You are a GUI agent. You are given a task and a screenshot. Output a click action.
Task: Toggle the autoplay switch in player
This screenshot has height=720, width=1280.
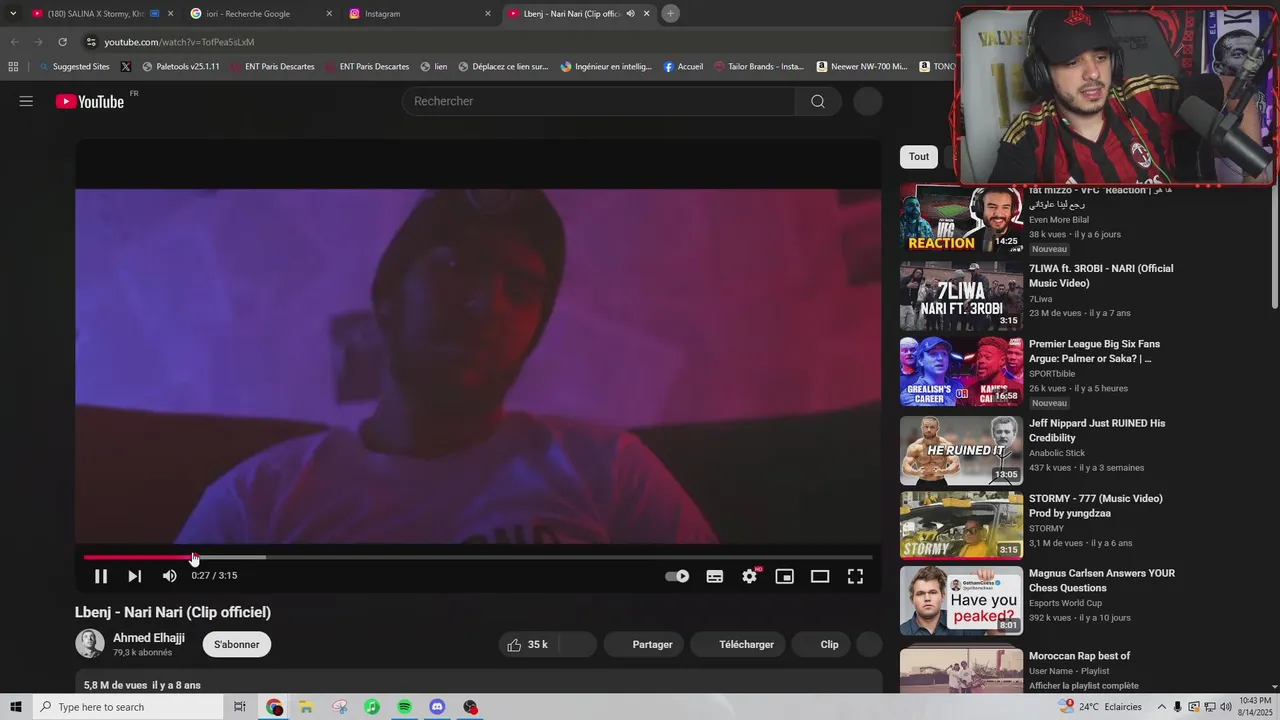(677, 576)
